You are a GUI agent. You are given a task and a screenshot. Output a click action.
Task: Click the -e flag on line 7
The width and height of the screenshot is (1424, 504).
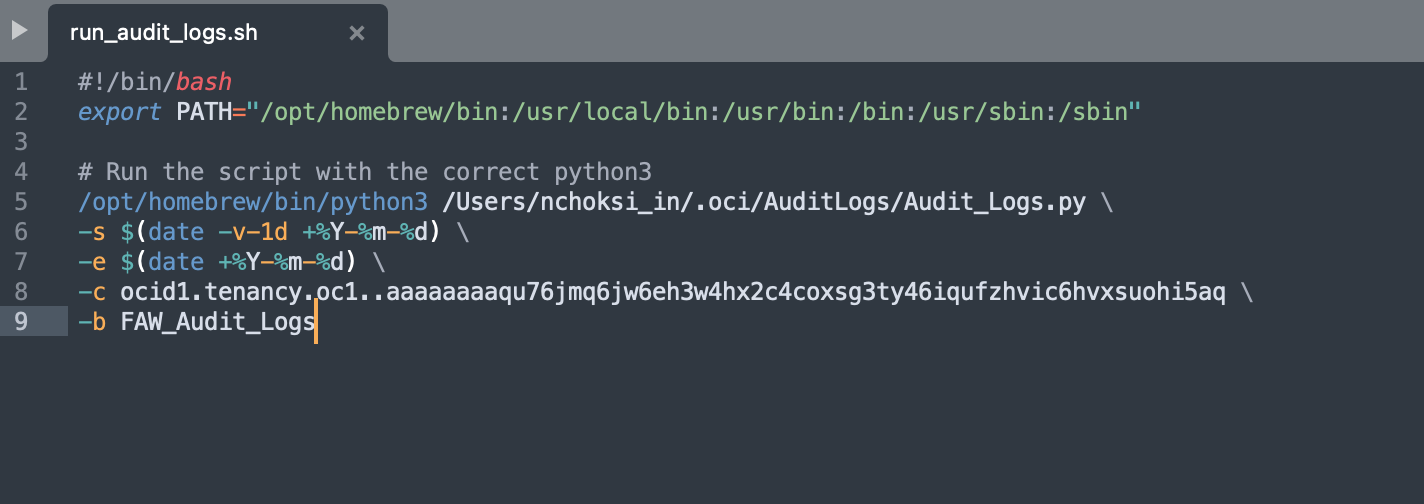pos(92,262)
